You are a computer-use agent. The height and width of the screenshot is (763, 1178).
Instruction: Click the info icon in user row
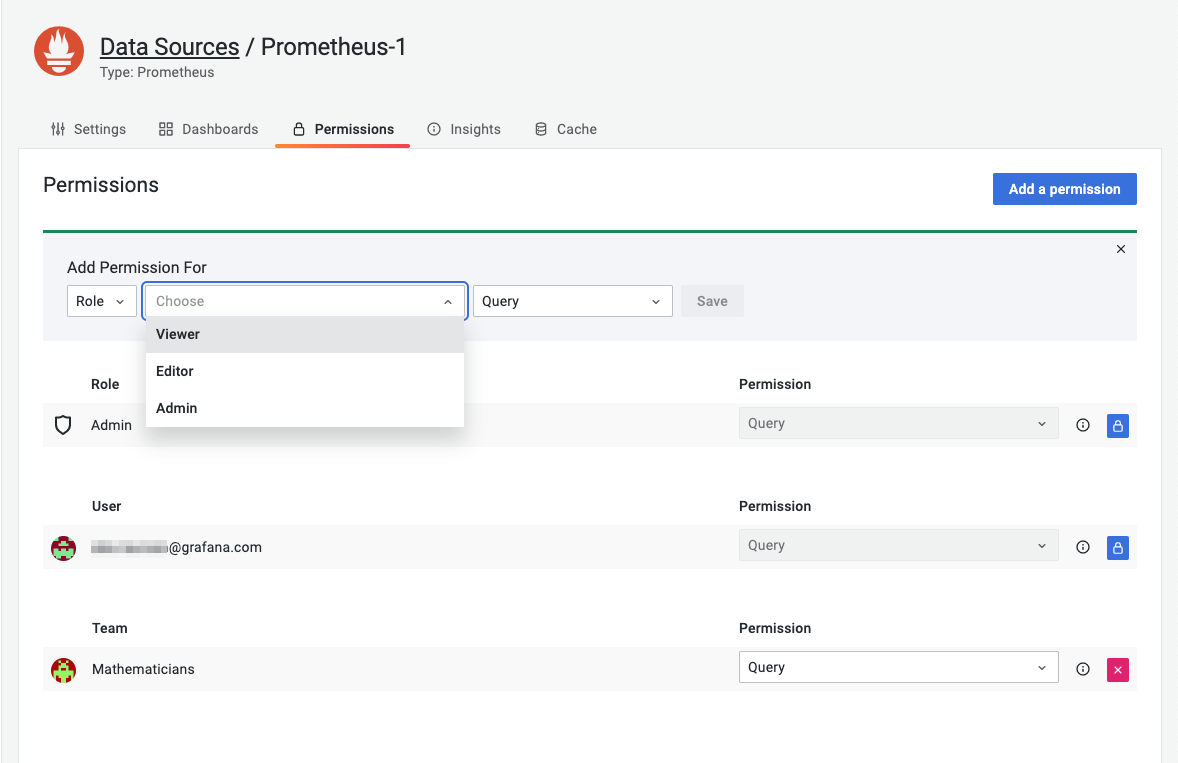(1082, 547)
